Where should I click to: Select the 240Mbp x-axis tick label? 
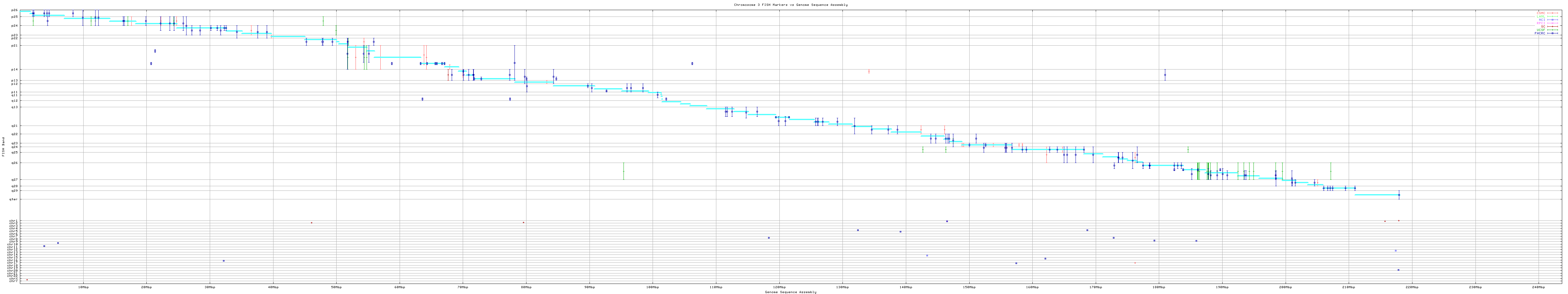[x=1538, y=287]
